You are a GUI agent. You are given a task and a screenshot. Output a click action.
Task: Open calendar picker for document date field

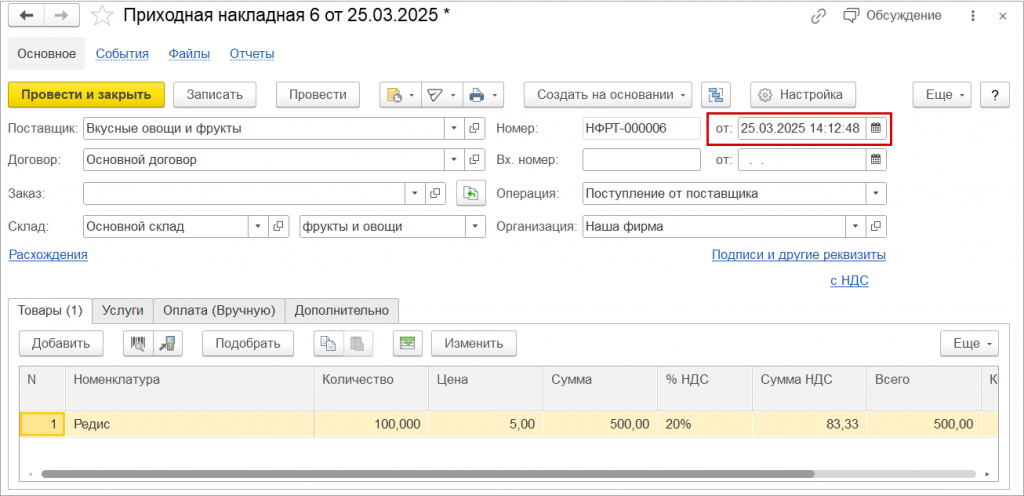(x=876, y=128)
